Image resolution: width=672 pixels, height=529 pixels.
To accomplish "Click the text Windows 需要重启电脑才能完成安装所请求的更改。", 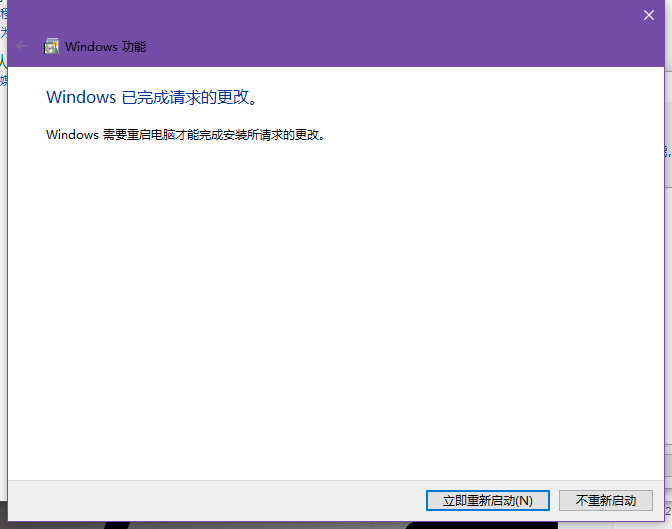I will pyautogui.click(x=186, y=135).
